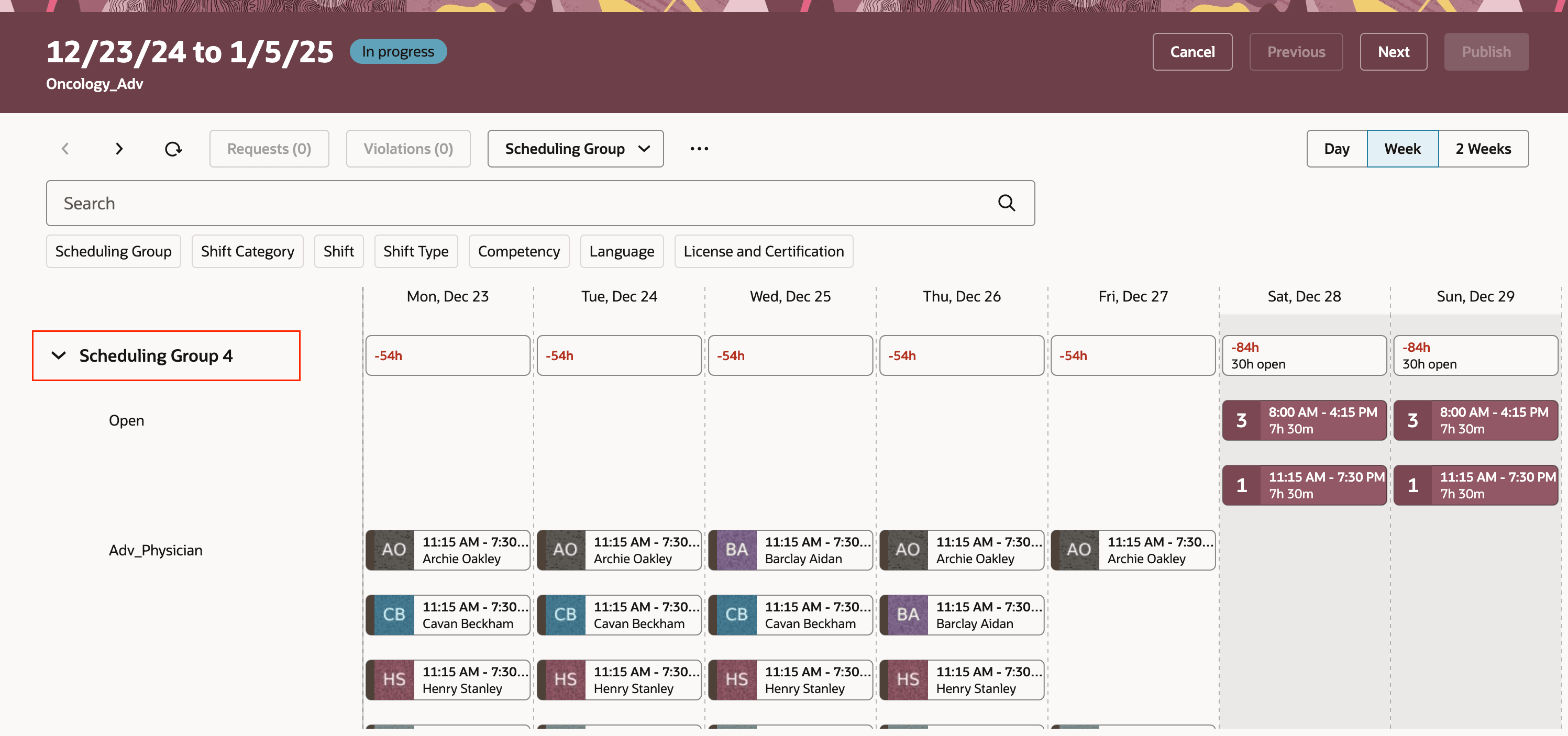Viewport: 1568px width, 736px height.
Task: Open the Scheduling Group dropdown
Action: coord(575,149)
